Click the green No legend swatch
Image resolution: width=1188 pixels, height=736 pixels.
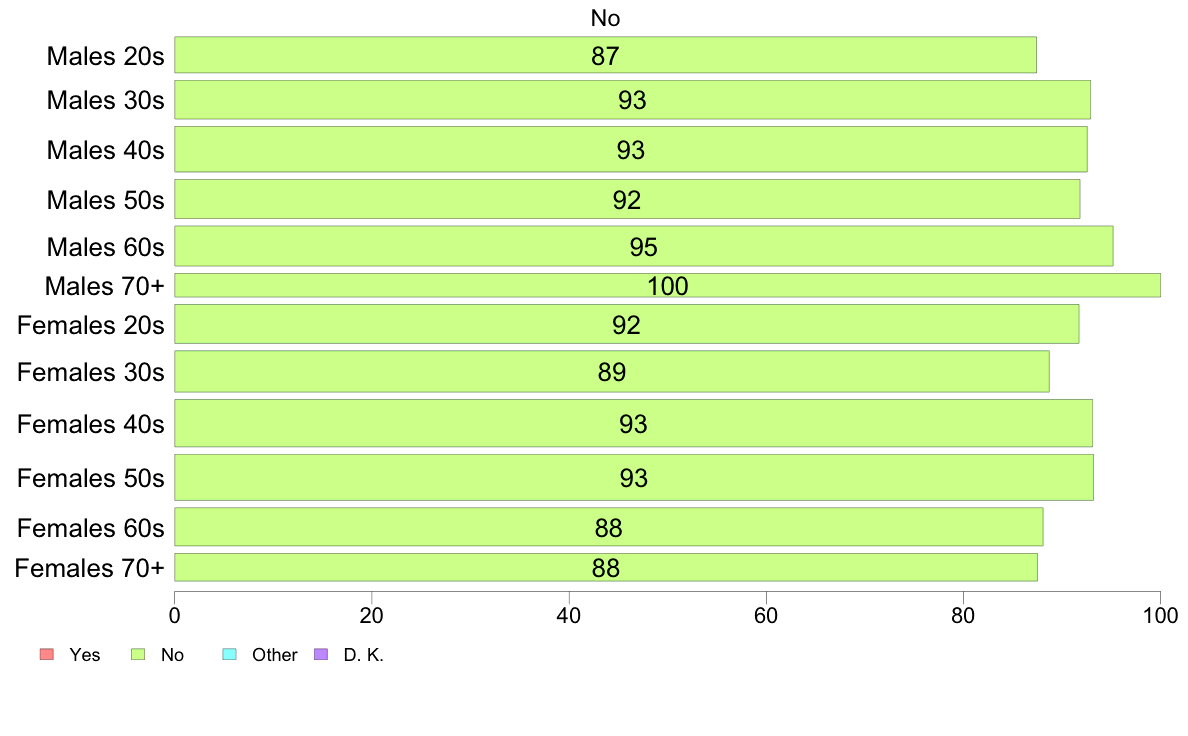pos(138,654)
